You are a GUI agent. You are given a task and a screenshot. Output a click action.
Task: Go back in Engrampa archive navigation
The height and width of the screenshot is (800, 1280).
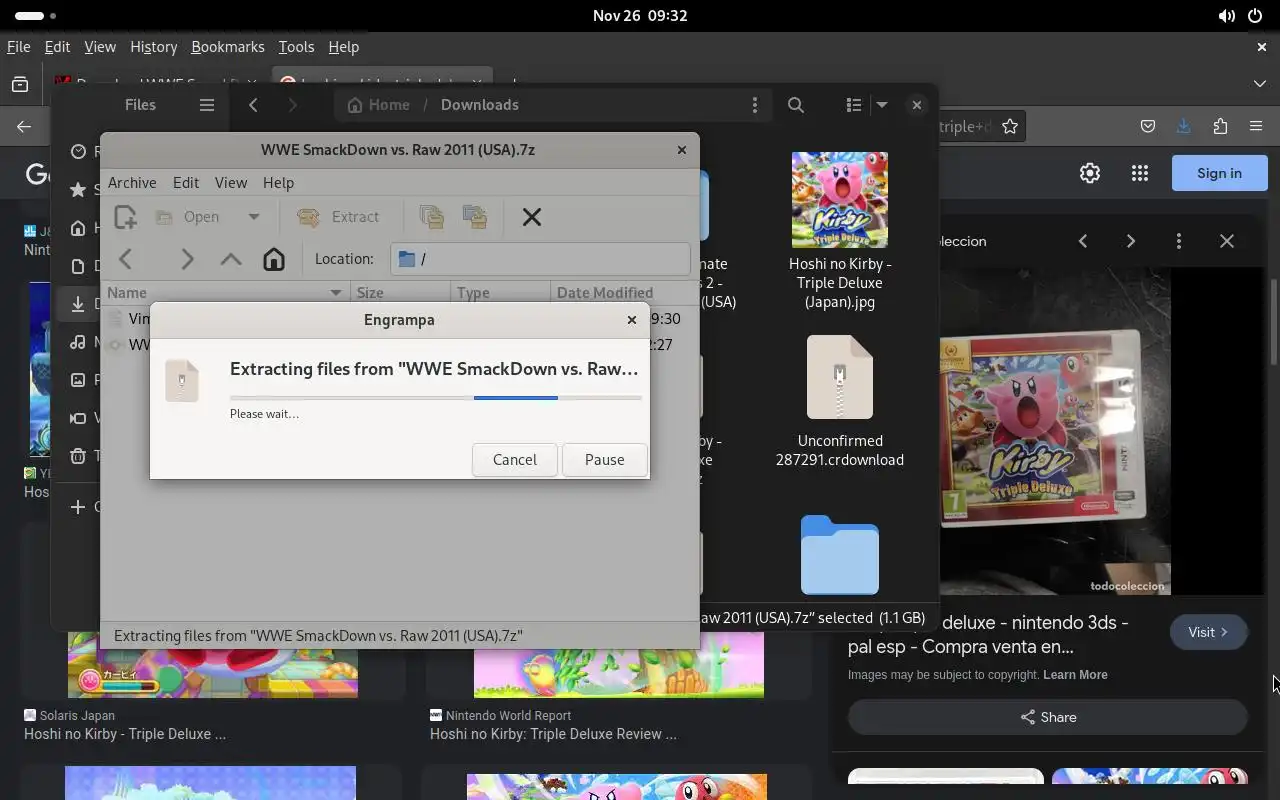[x=126, y=259]
